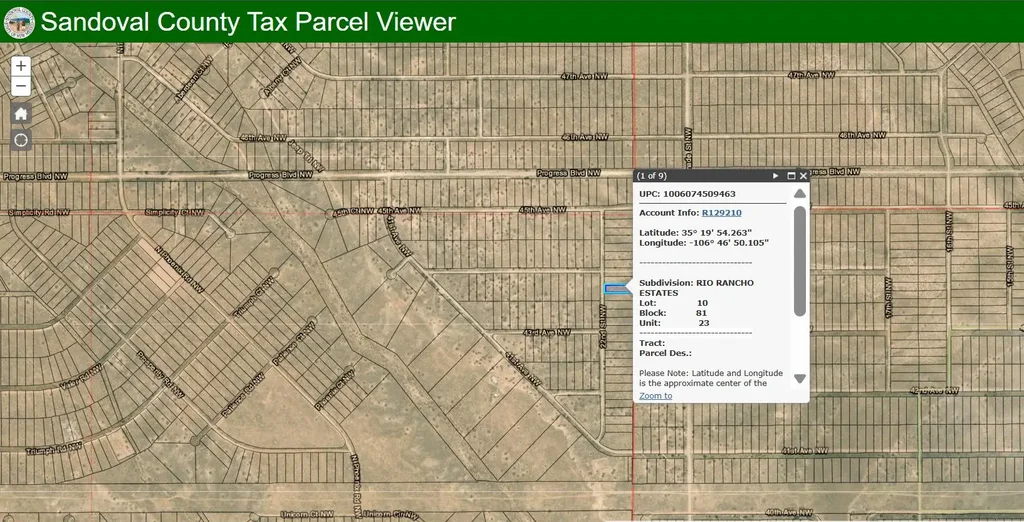Find my location on the map
Viewport: 1024px width, 522px height.
pos(21,139)
